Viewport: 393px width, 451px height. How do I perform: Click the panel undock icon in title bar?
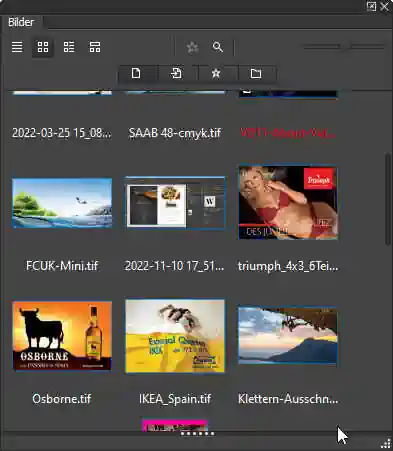tap(371, 6)
